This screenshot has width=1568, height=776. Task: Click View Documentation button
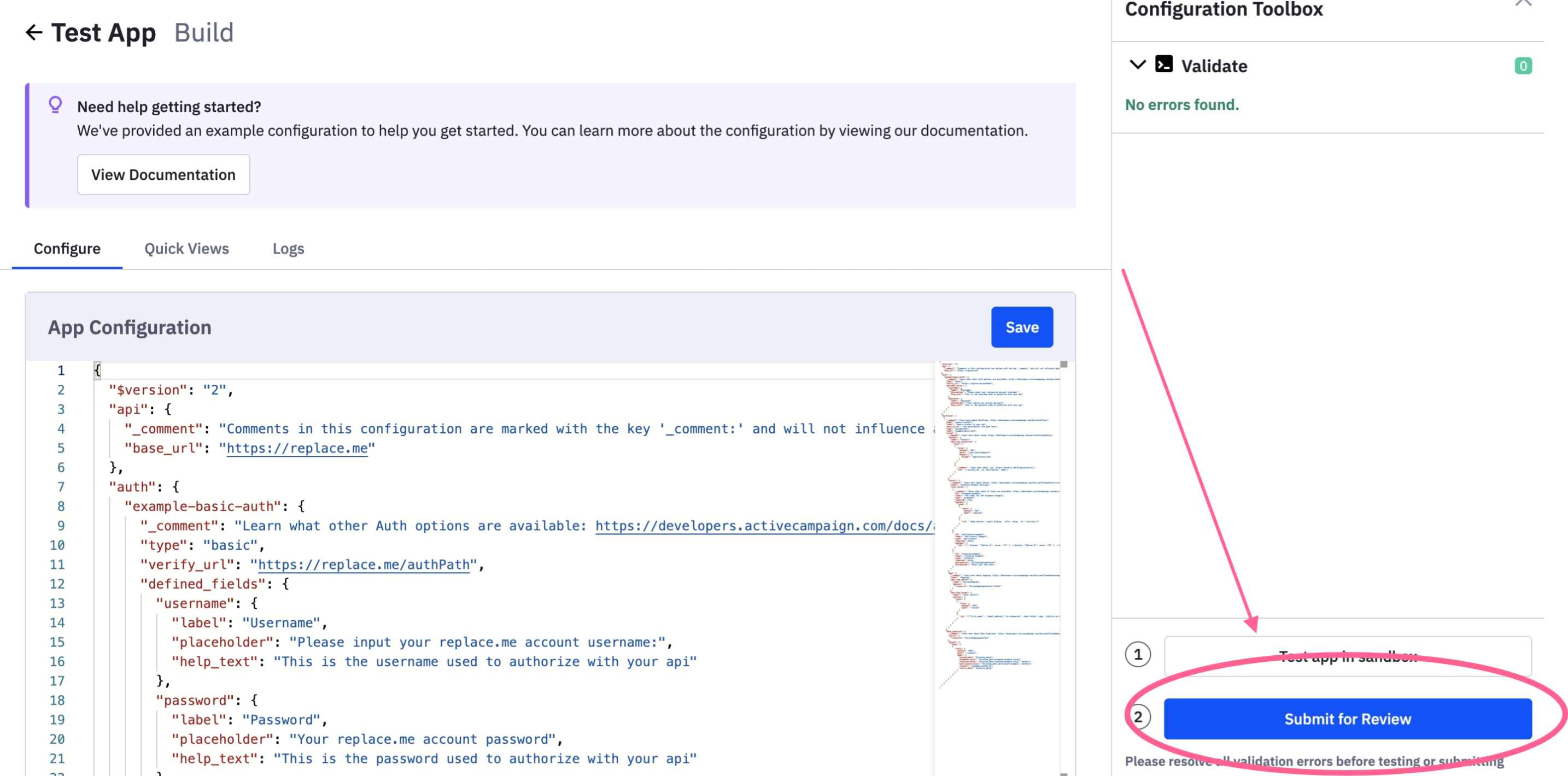click(163, 175)
